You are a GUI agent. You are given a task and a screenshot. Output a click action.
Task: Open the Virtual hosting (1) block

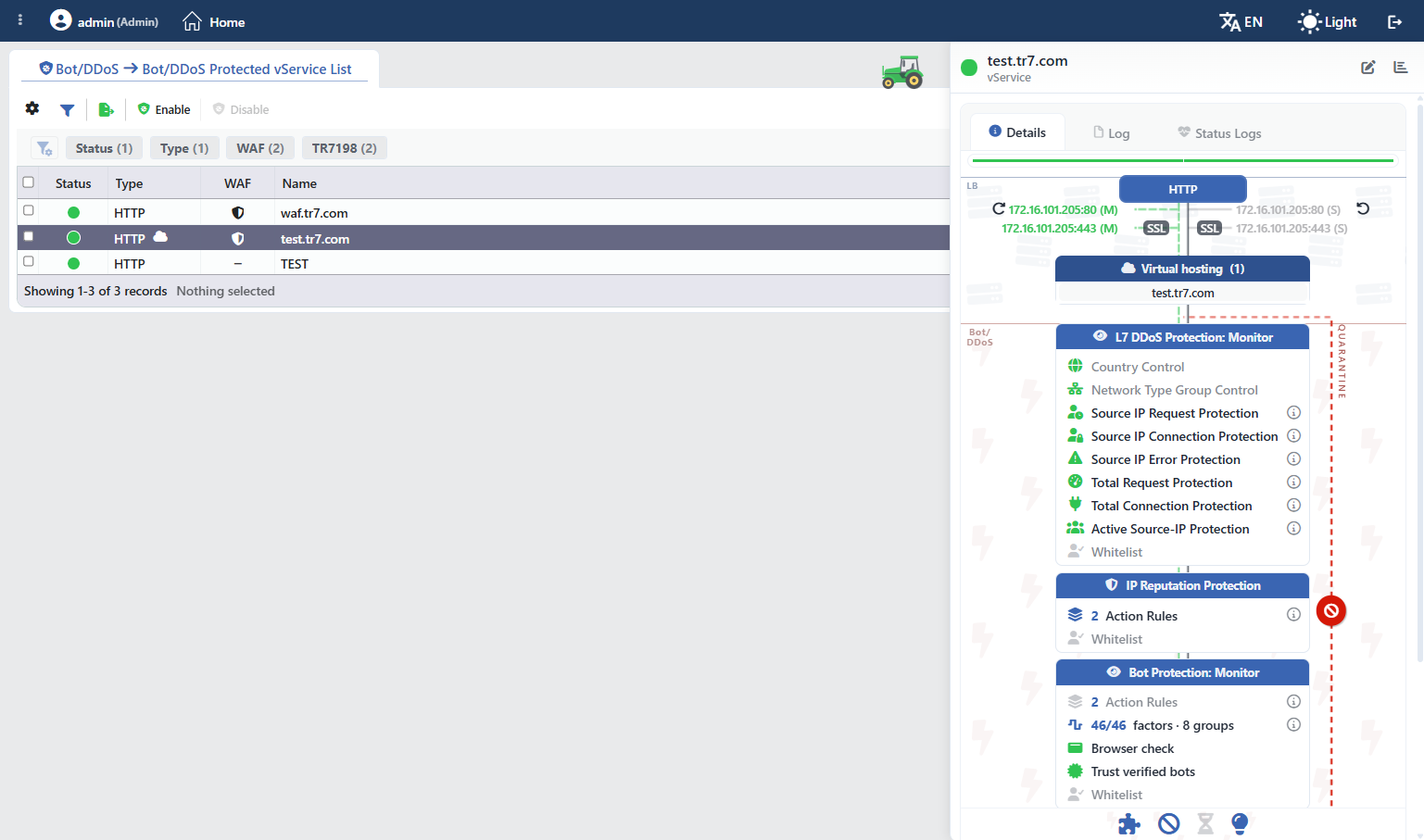[1182, 269]
